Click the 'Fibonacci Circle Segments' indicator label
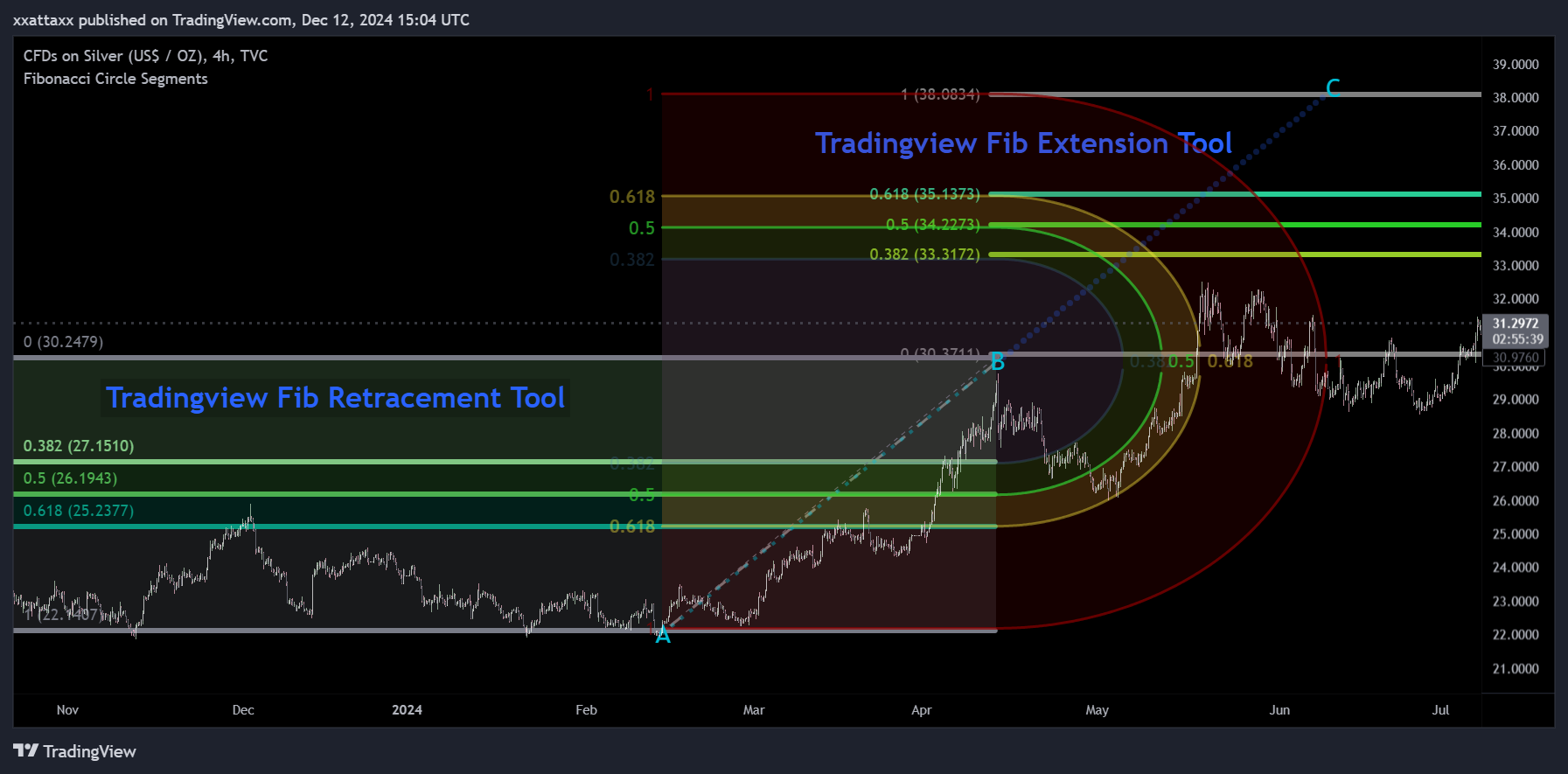The width and height of the screenshot is (1568, 774). (x=115, y=79)
